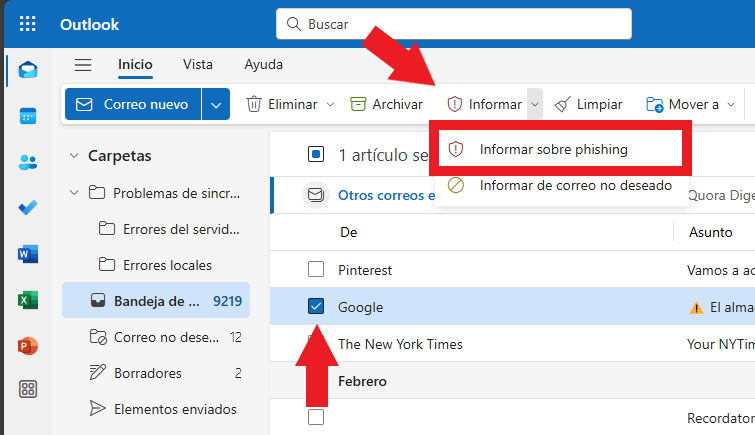
Task: Click the envelope icon beside Otros correos
Action: [316, 195]
